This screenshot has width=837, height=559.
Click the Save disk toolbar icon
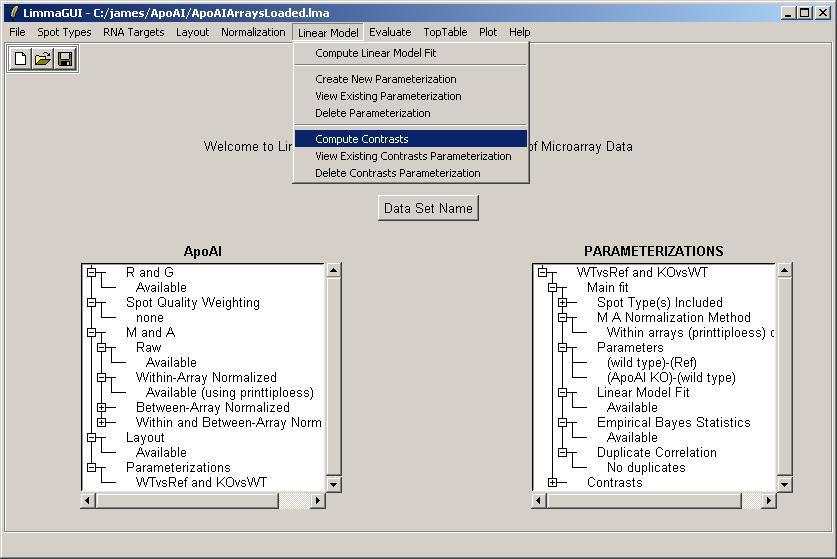tap(65, 59)
